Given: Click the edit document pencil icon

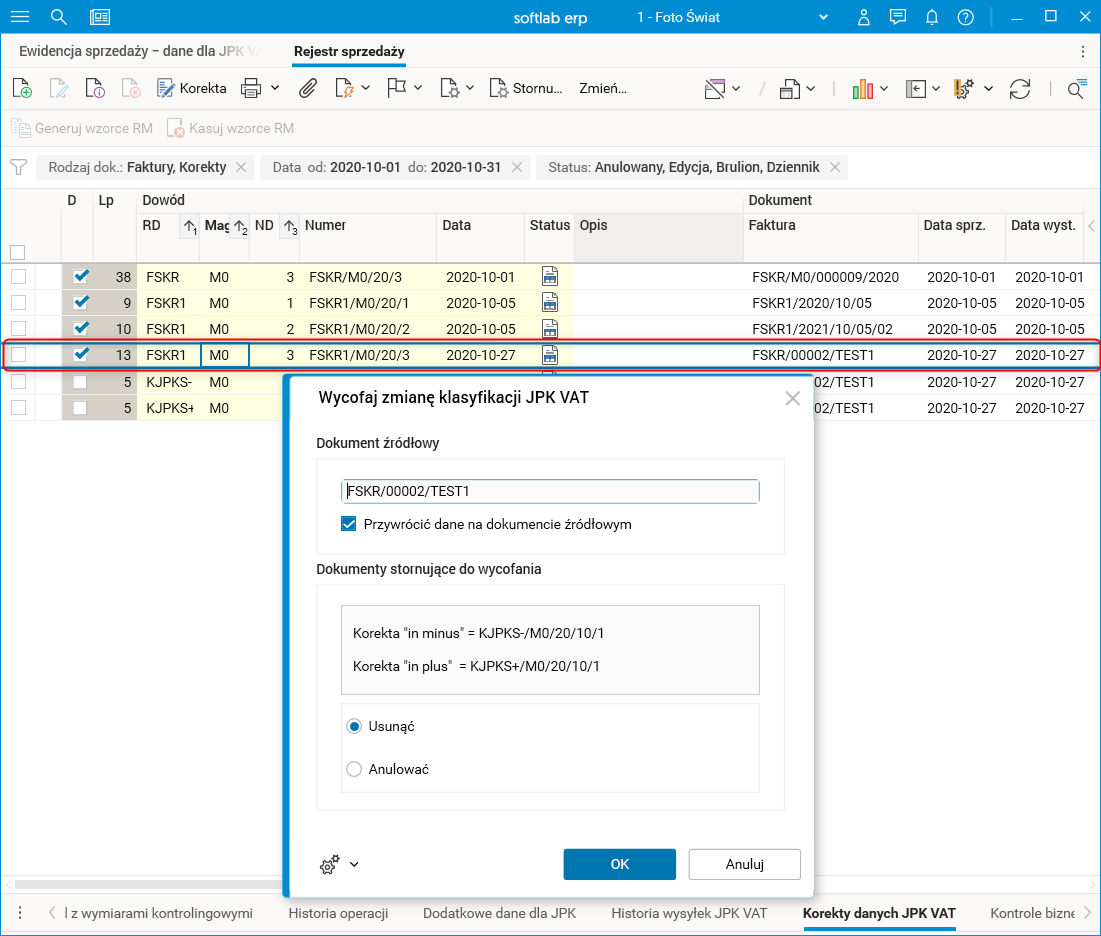Looking at the screenshot, I should [59, 88].
